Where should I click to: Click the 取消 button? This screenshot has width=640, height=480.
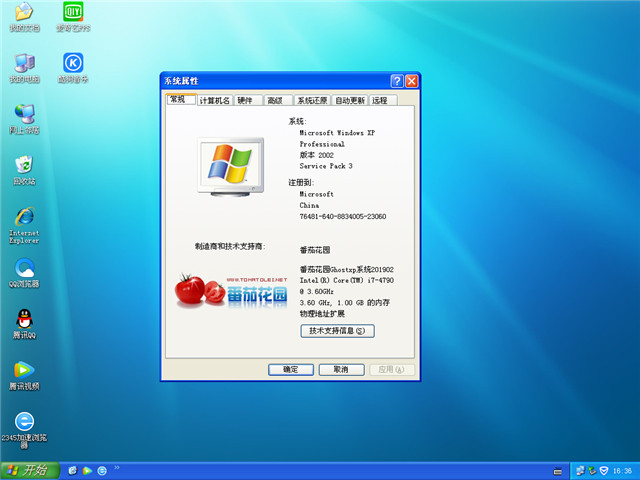click(x=341, y=370)
